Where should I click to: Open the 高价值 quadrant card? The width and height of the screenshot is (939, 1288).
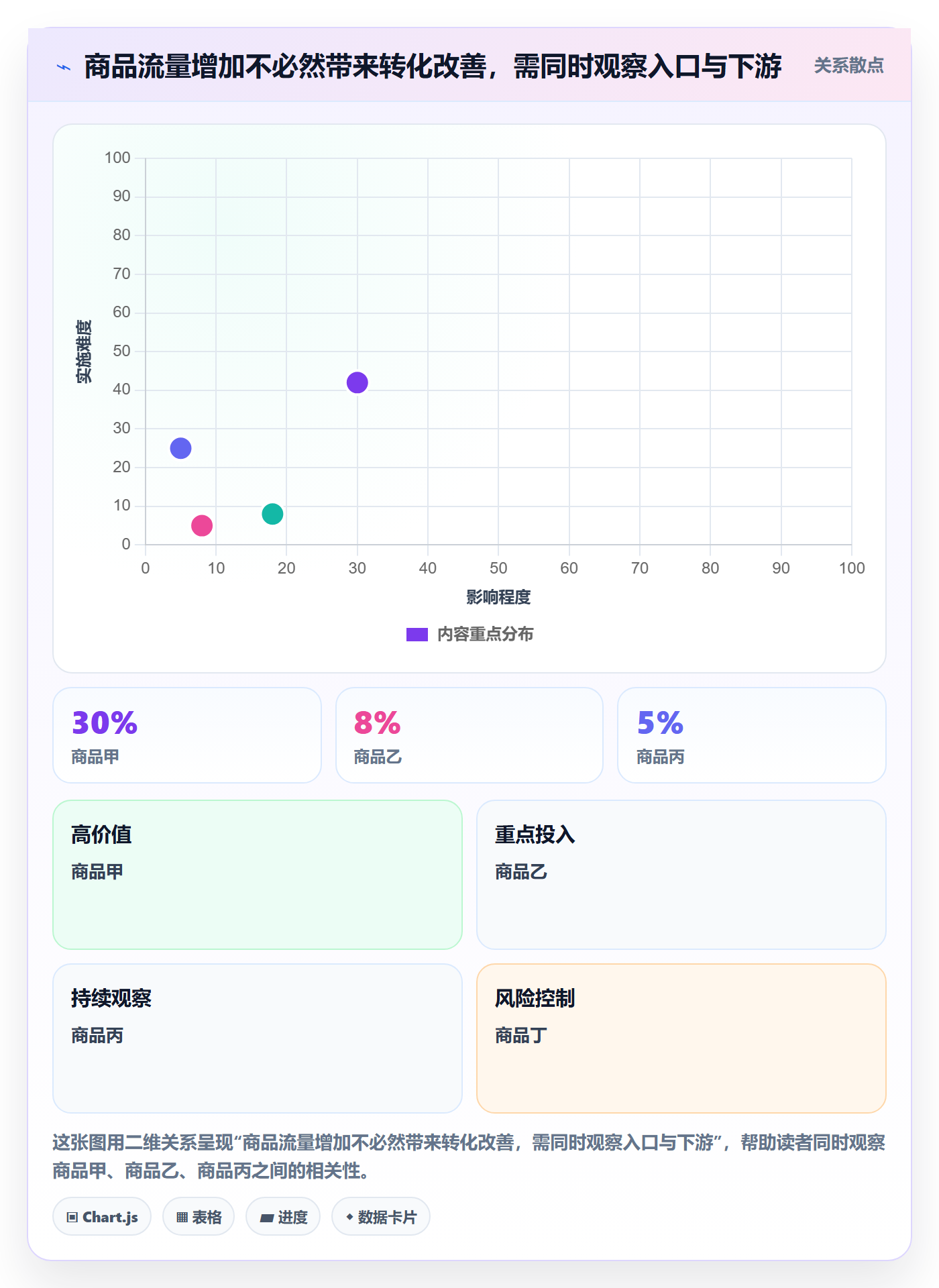pos(258,875)
